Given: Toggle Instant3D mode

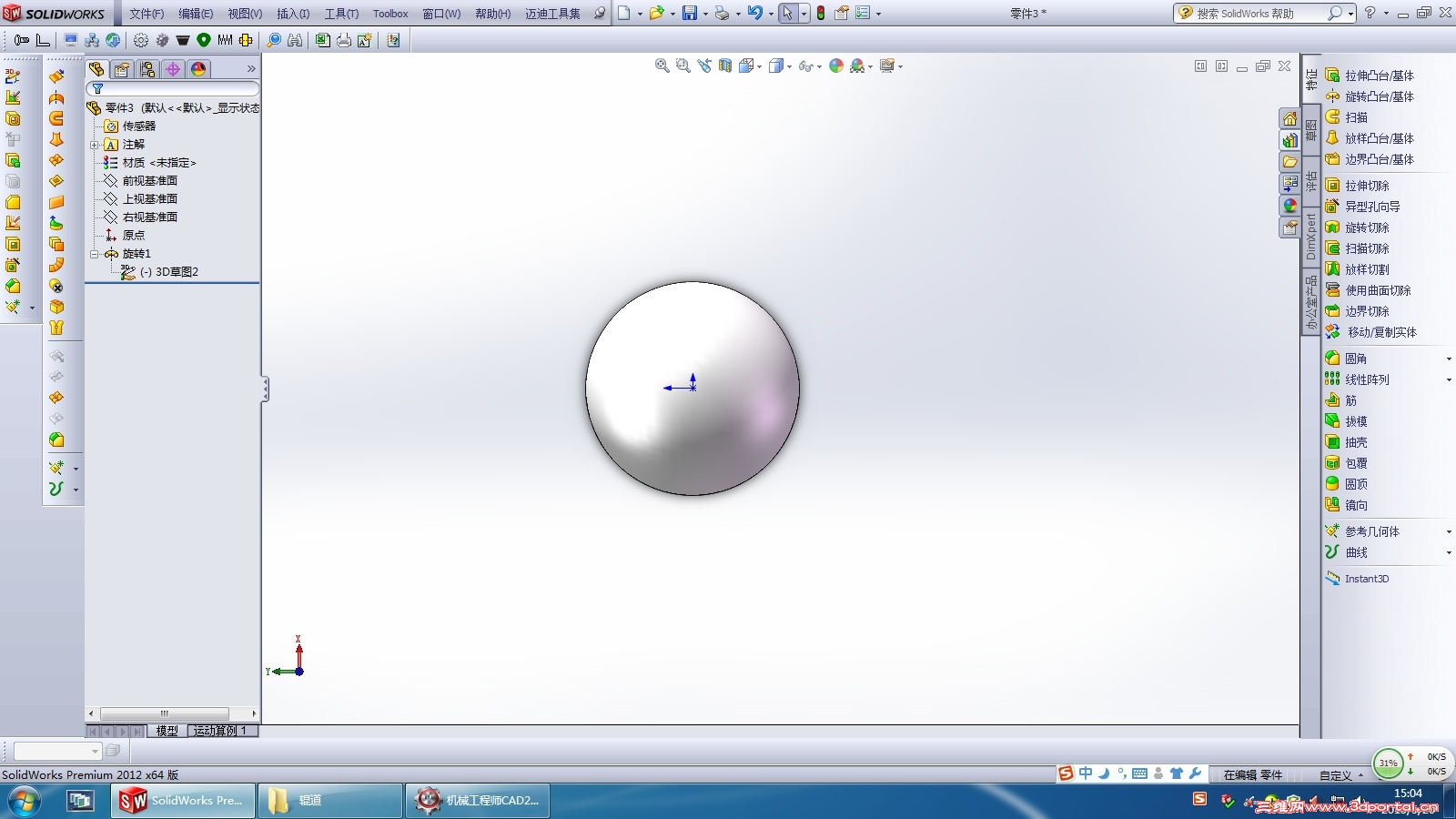Looking at the screenshot, I should (x=1358, y=579).
